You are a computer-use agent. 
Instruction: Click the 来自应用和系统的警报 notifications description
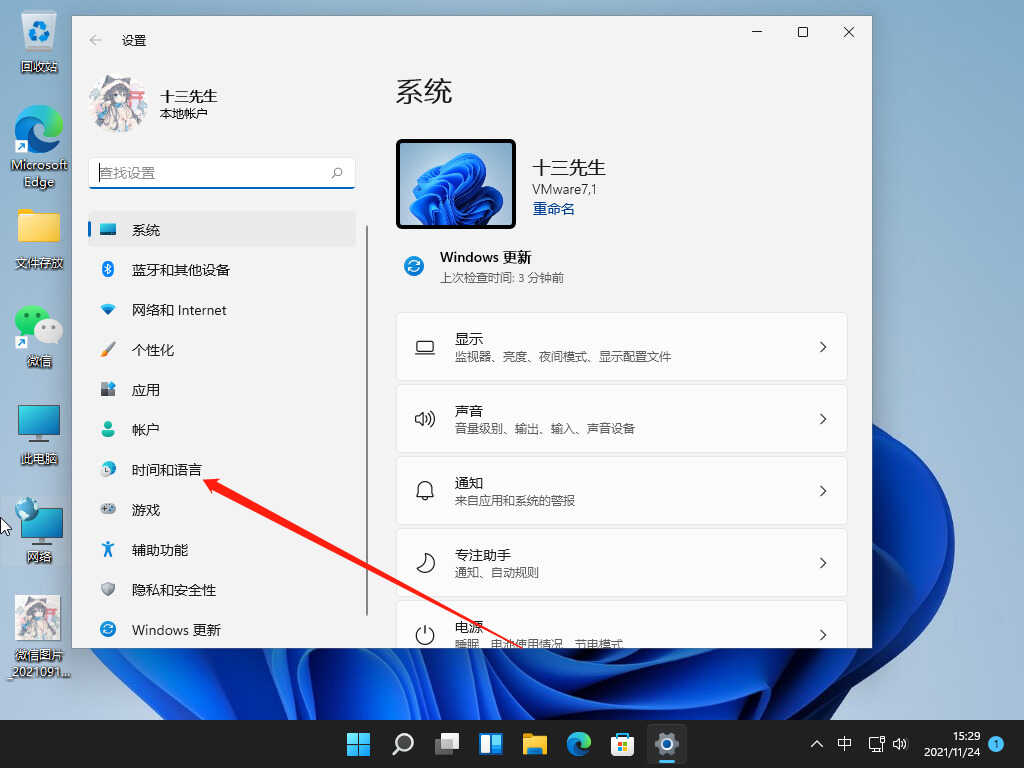tap(515, 501)
